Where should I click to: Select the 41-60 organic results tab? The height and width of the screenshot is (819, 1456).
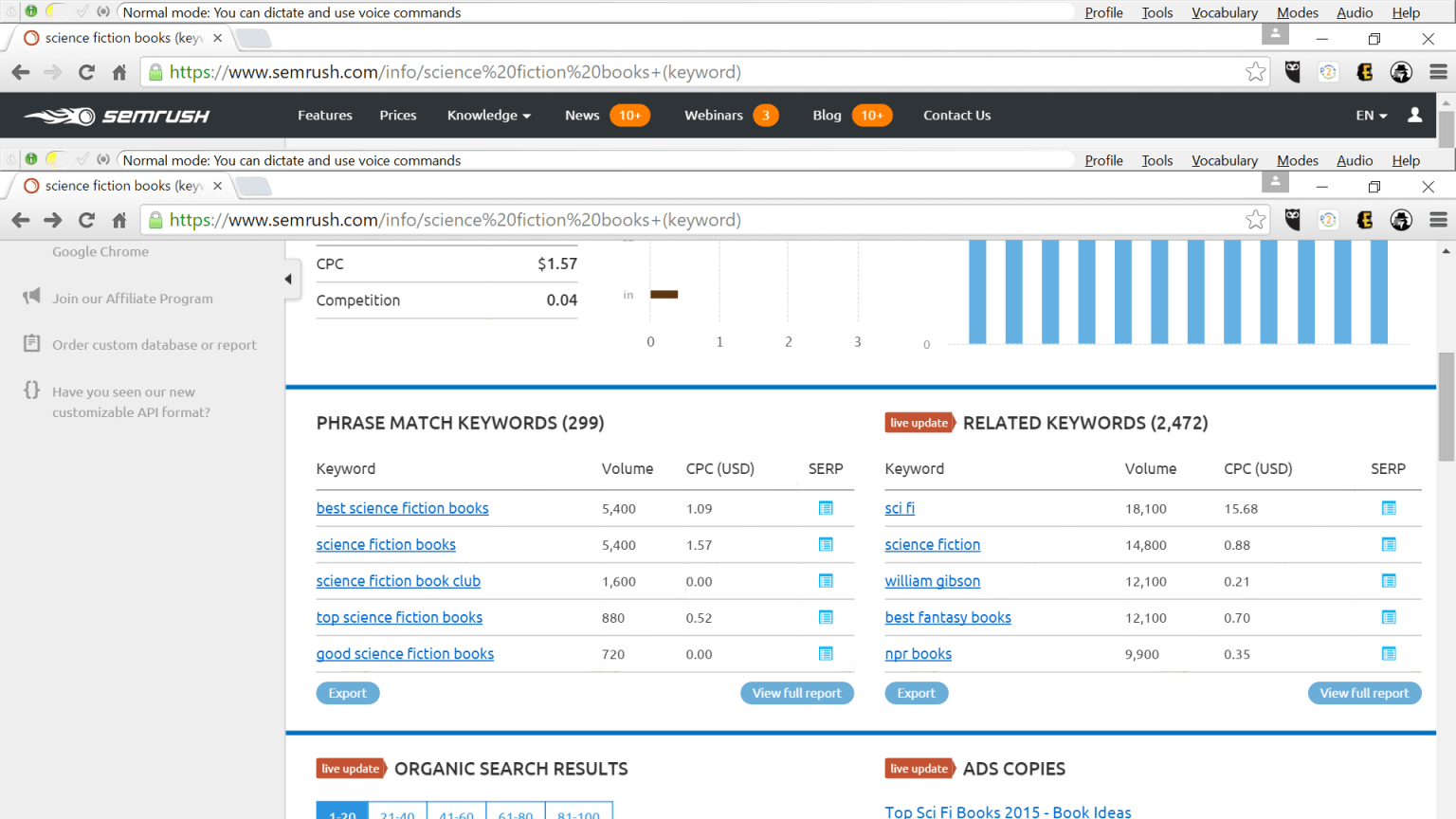[456, 811]
